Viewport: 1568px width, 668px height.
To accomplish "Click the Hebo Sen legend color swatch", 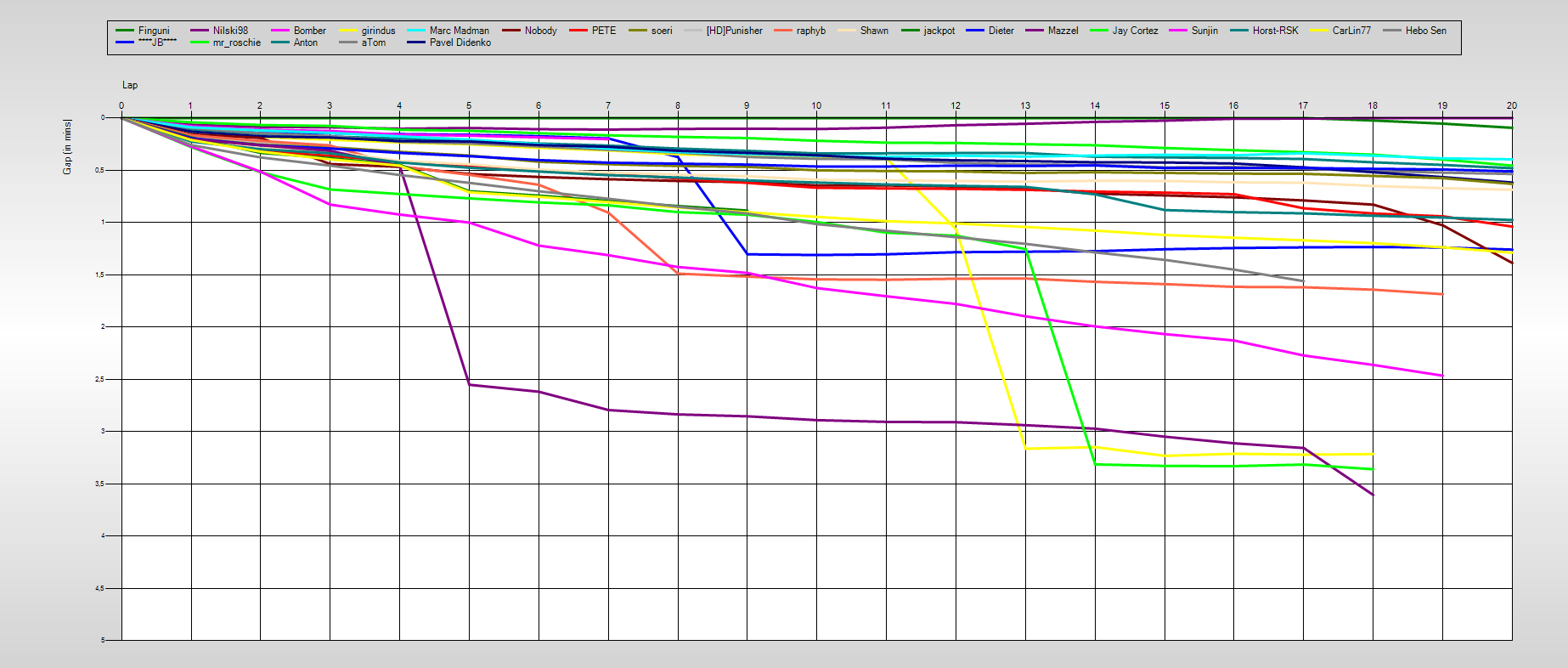I will tap(1392, 31).
